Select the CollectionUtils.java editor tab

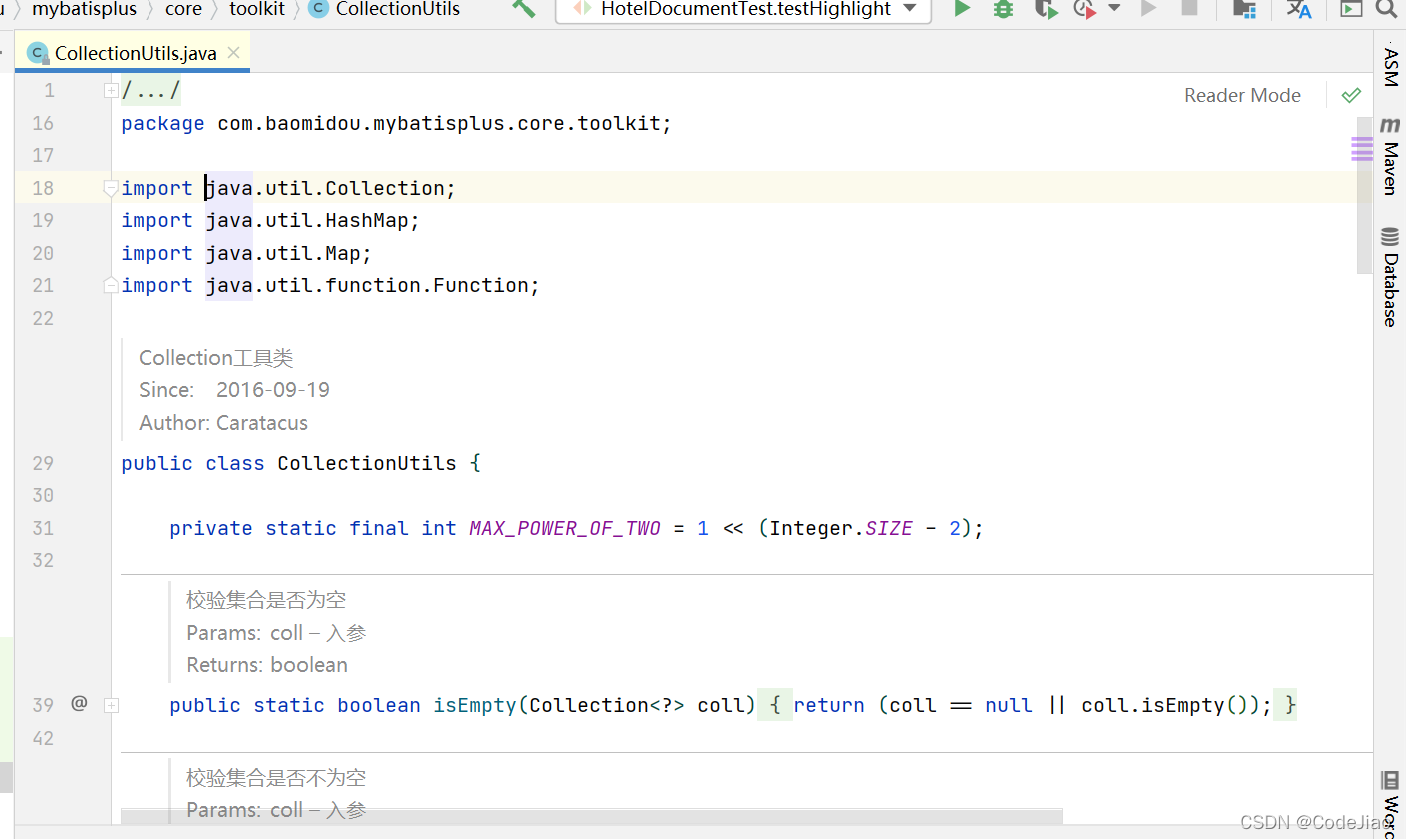[x=135, y=53]
